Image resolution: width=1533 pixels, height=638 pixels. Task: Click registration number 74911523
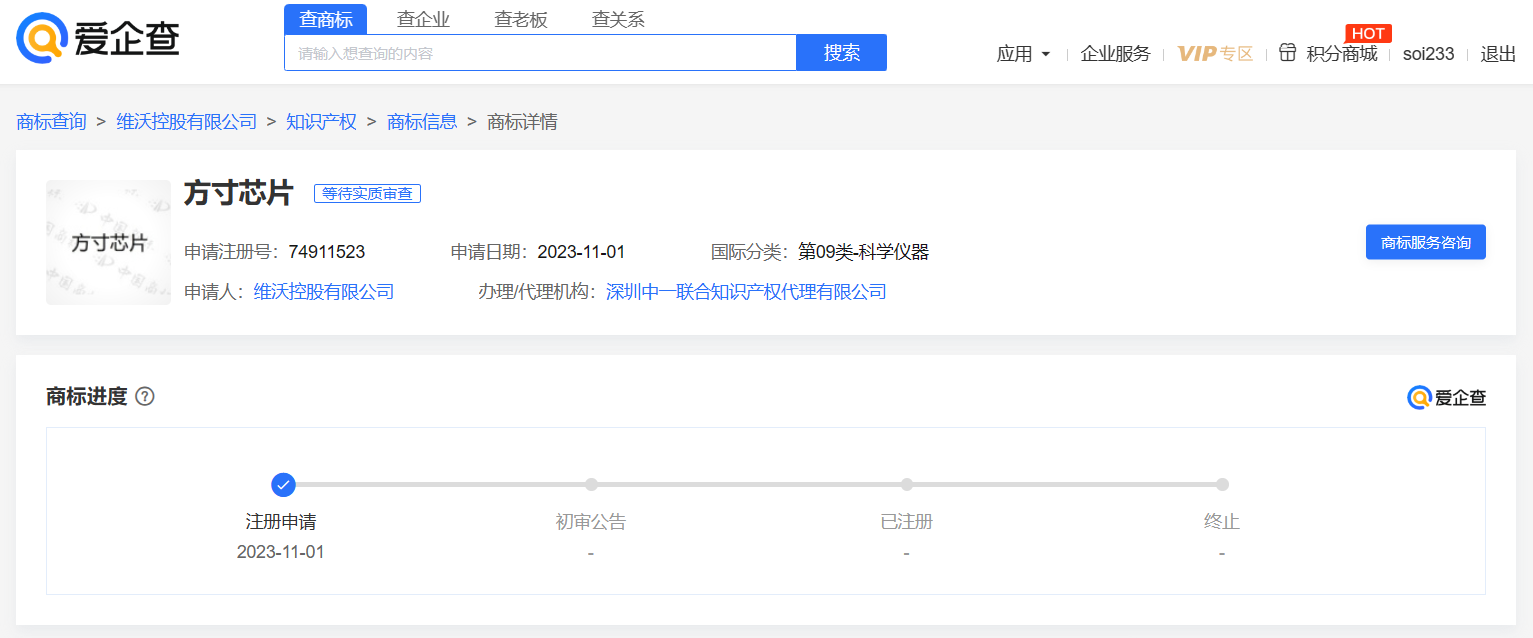(327, 252)
